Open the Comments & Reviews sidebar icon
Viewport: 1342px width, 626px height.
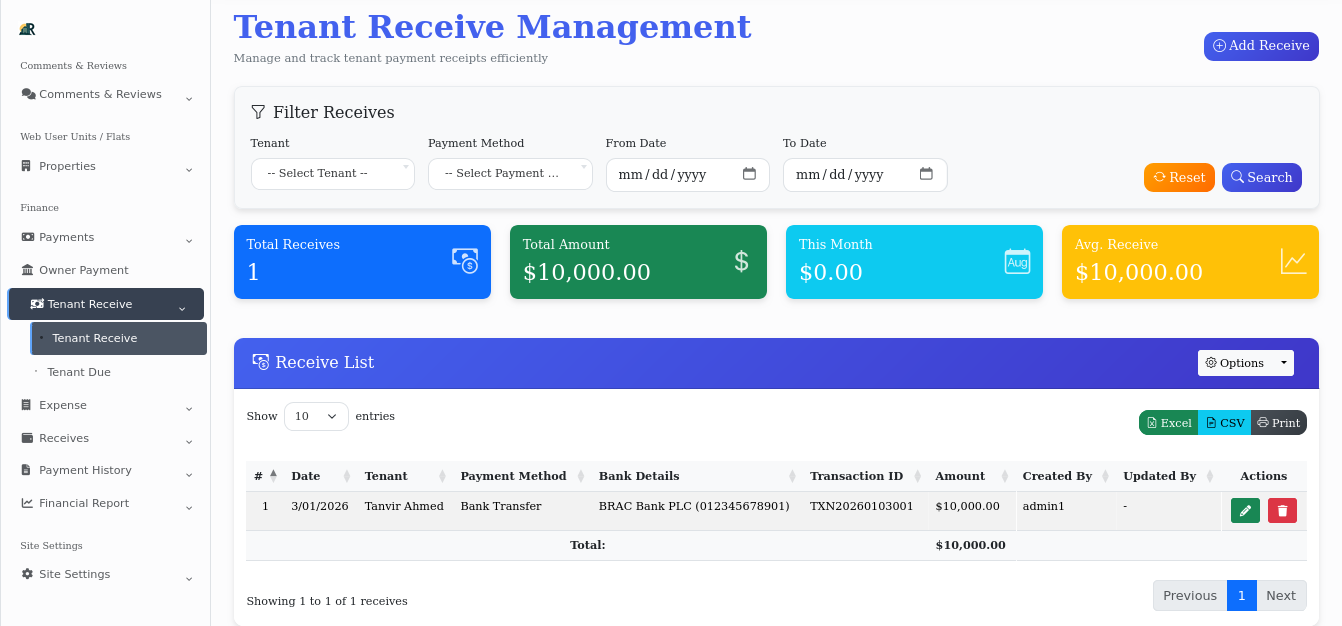point(30,94)
